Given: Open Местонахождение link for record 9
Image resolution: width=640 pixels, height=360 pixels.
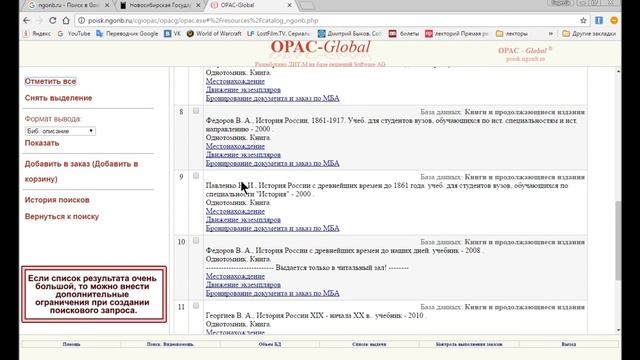Looking at the screenshot, I should coord(235,211).
